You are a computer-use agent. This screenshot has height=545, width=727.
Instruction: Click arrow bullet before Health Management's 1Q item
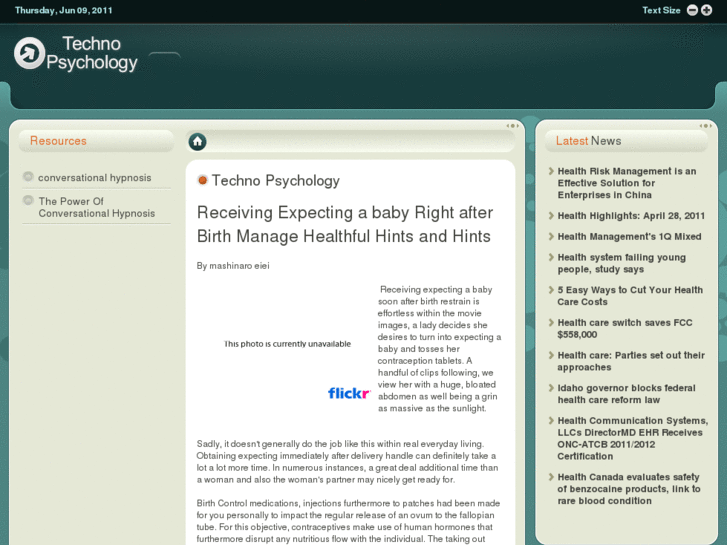pyautogui.click(x=551, y=237)
